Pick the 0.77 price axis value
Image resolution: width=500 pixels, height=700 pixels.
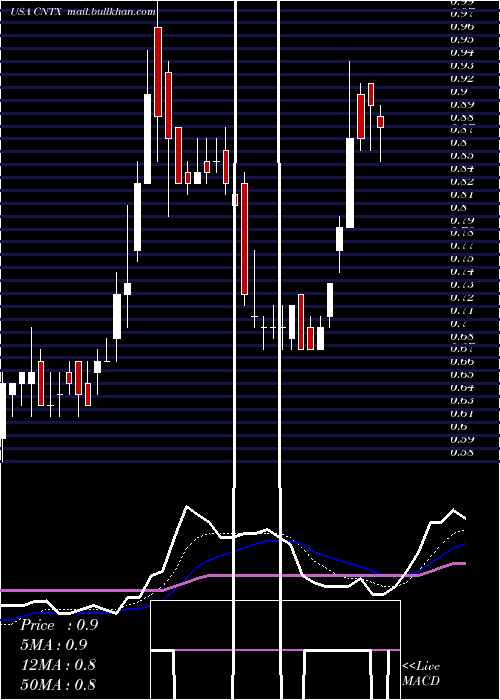coord(461,246)
